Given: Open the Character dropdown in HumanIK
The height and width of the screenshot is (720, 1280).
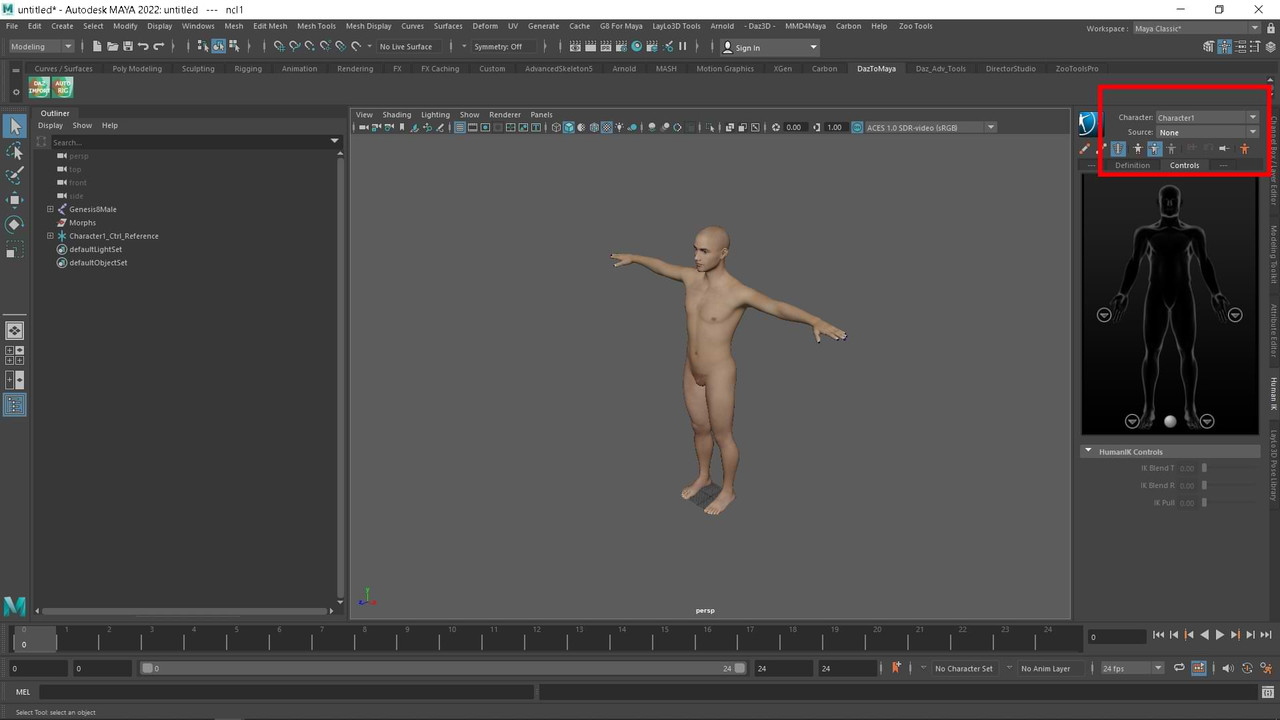Looking at the screenshot, I should [x=1206, y=117].
